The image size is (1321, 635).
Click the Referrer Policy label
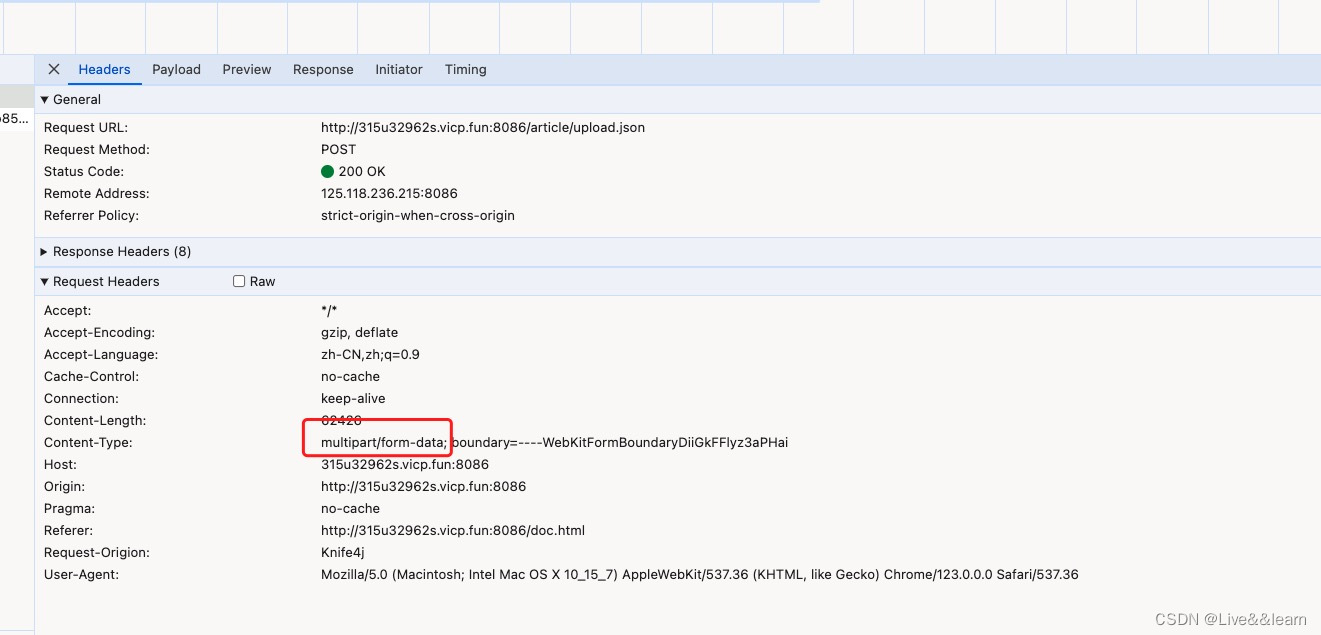coord(91,215)
